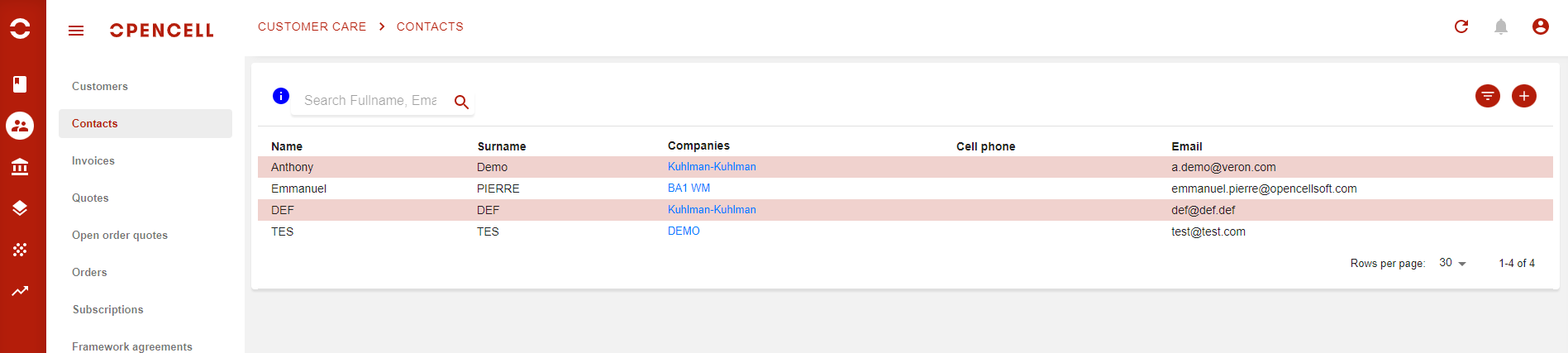Open the Subscriptions menu item

point(107,309)
